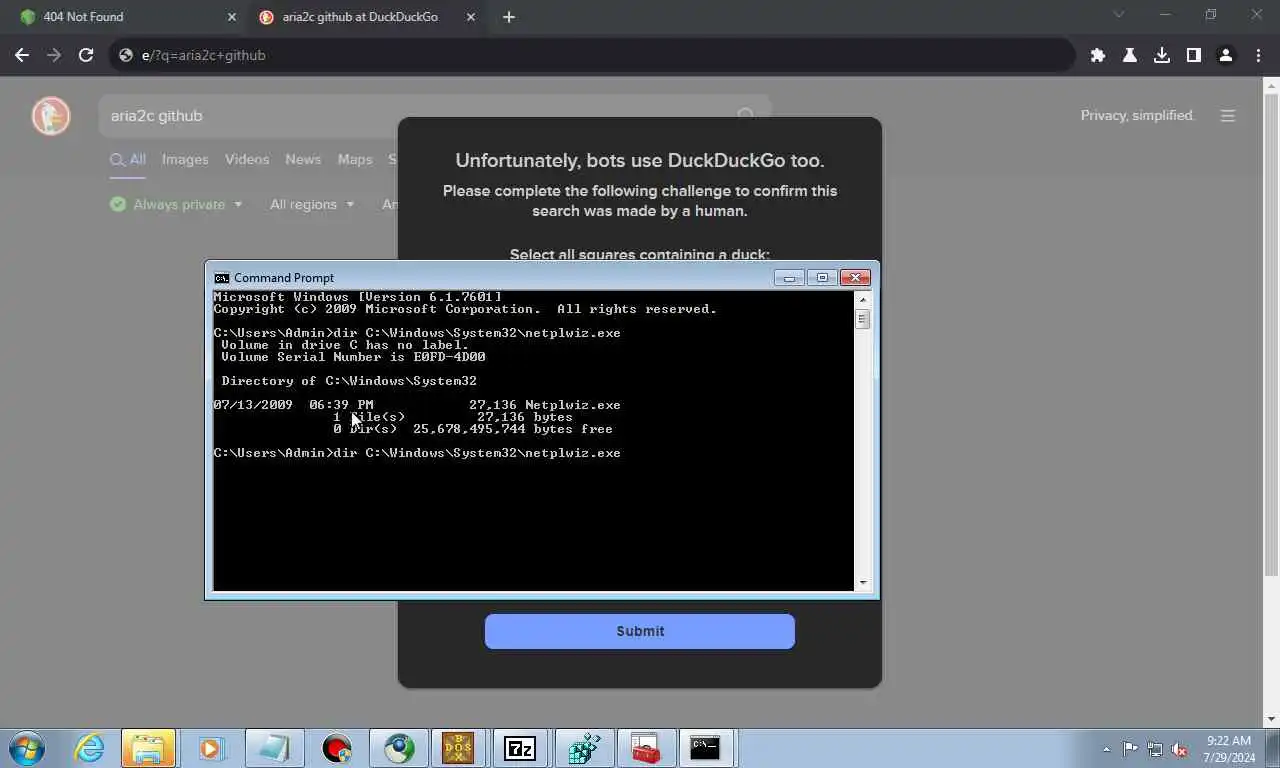Open the browser extensions puzzle icon

pos(1098,55)
